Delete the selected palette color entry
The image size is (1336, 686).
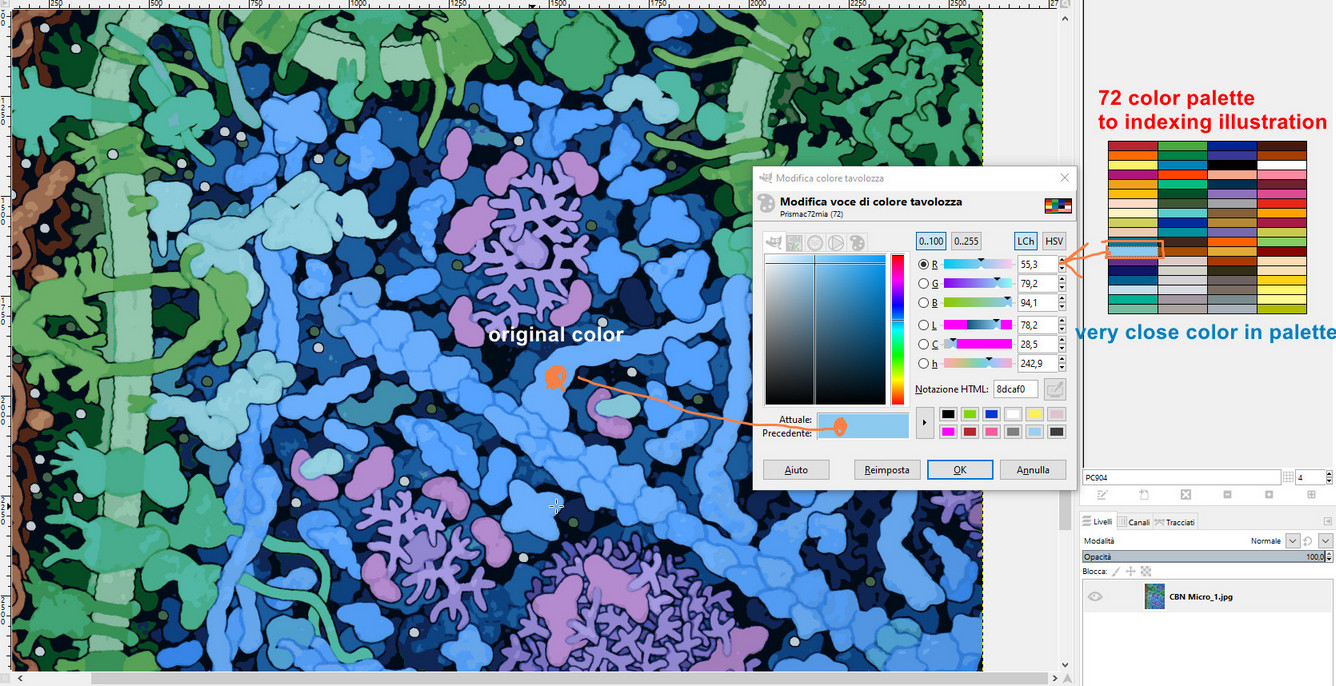(x=1185, y=494)
